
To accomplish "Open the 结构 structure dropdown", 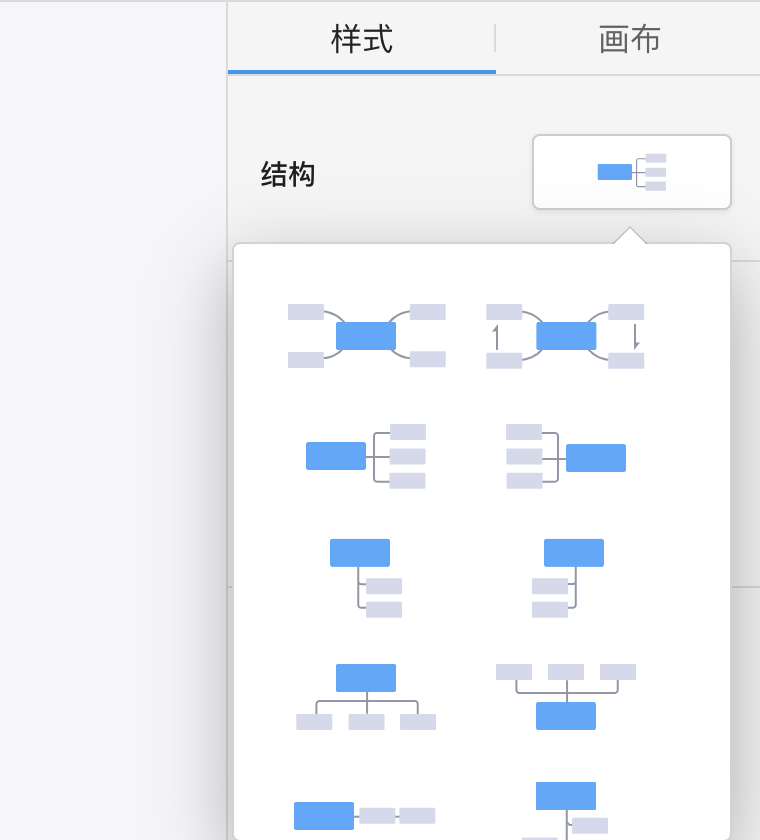I will tap(631, 172).
